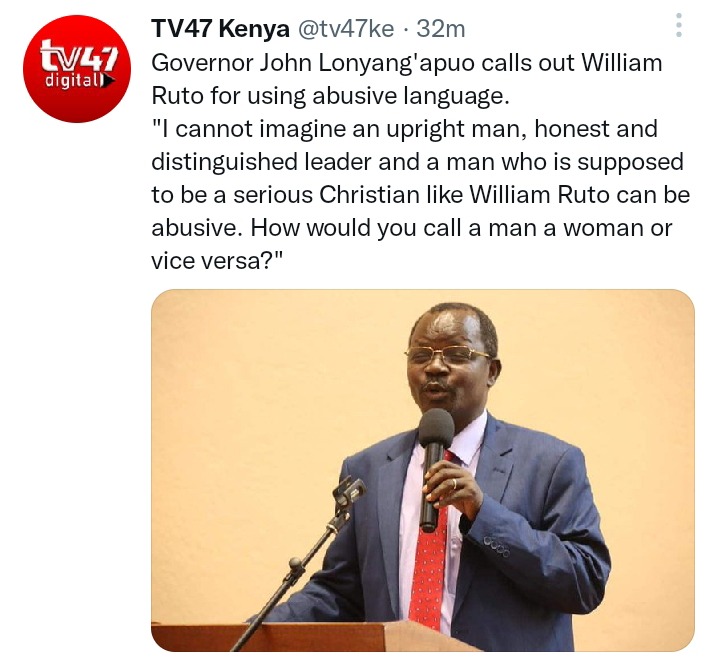Open the tweet via 32m timestamp
This screenshot has width=718, height=659.
[441, 29]
